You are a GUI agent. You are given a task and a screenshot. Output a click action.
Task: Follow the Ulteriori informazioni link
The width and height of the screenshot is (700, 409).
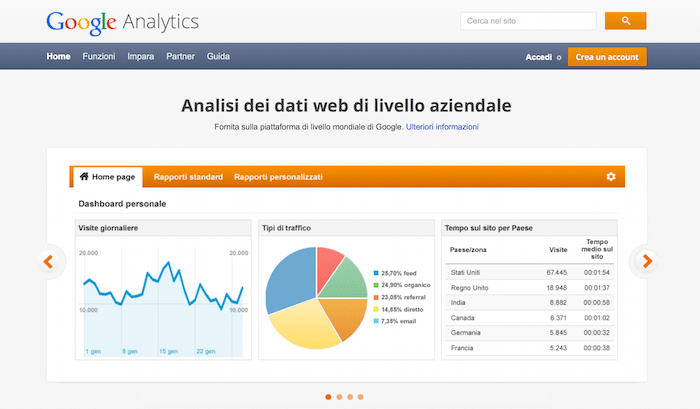442,127
